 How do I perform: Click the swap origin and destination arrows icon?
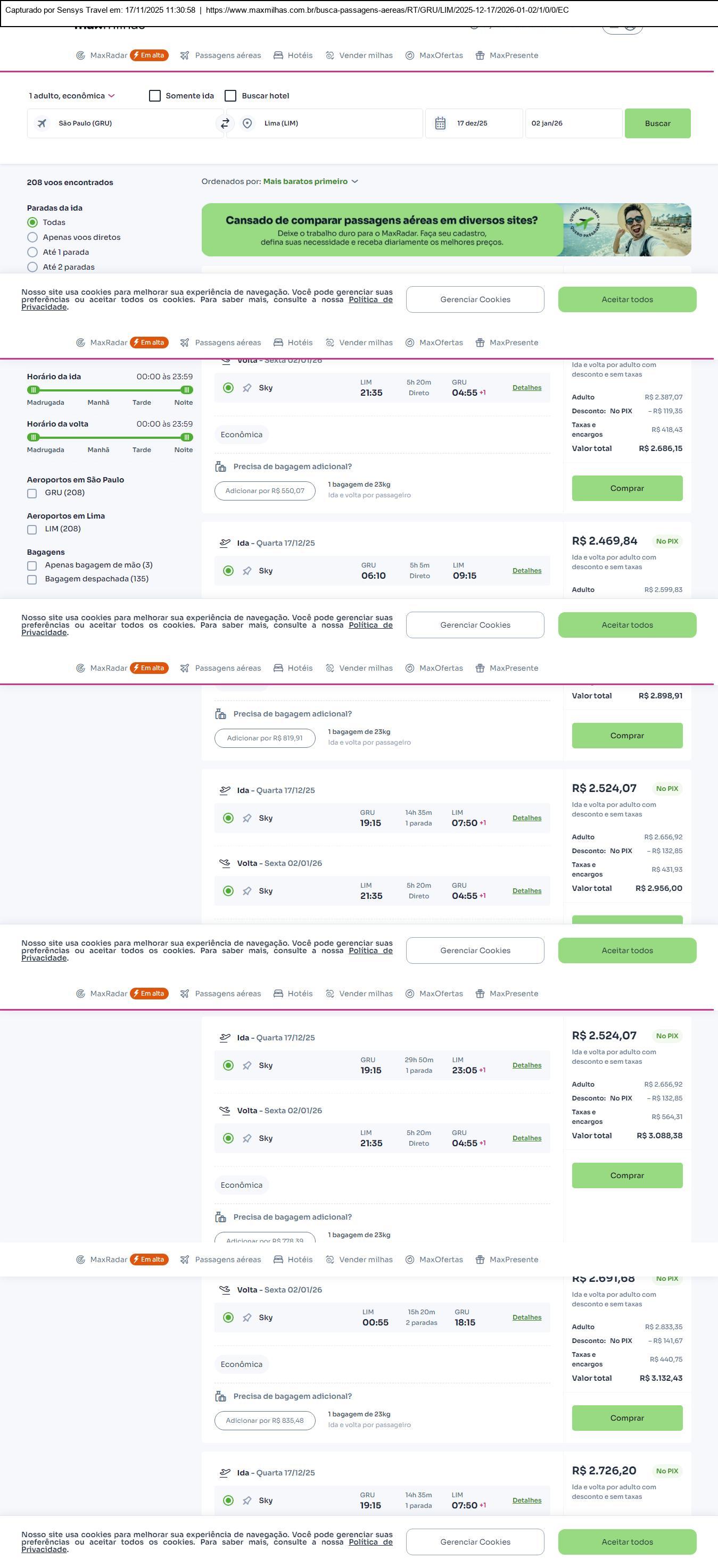pyautogui.click(x=225, y=123)
